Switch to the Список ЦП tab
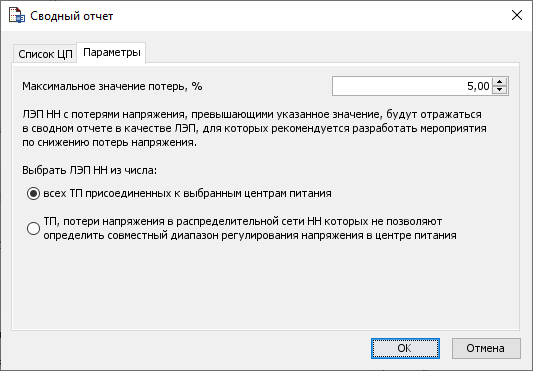 [x=45, y=54]
